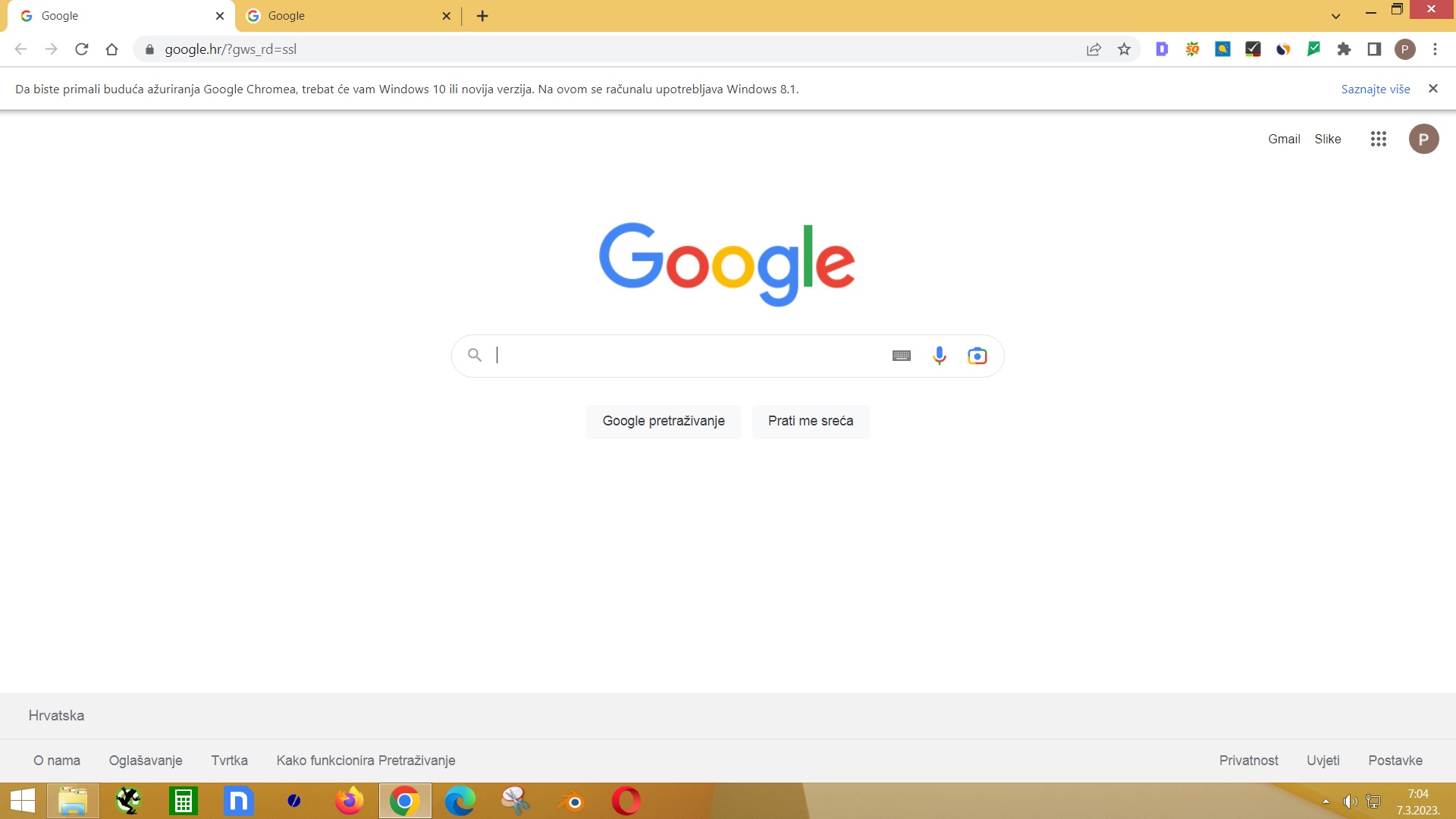Bookmark this page with the star
Viewport: 1456px width, 819px height.
click(1124, 49)
